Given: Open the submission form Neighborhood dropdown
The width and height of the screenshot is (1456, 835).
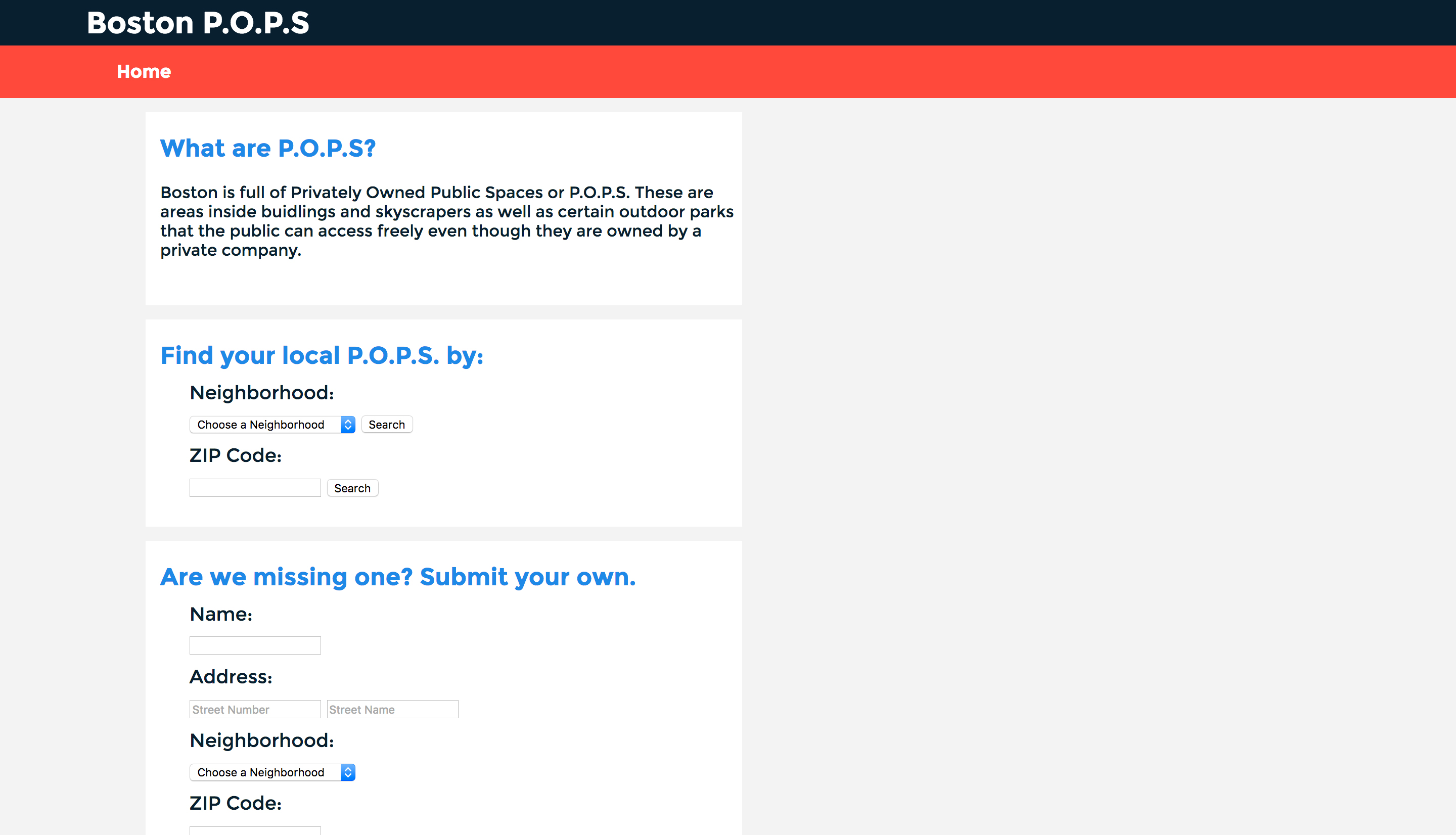Looking at the screenshot, I should click(272, 772).
